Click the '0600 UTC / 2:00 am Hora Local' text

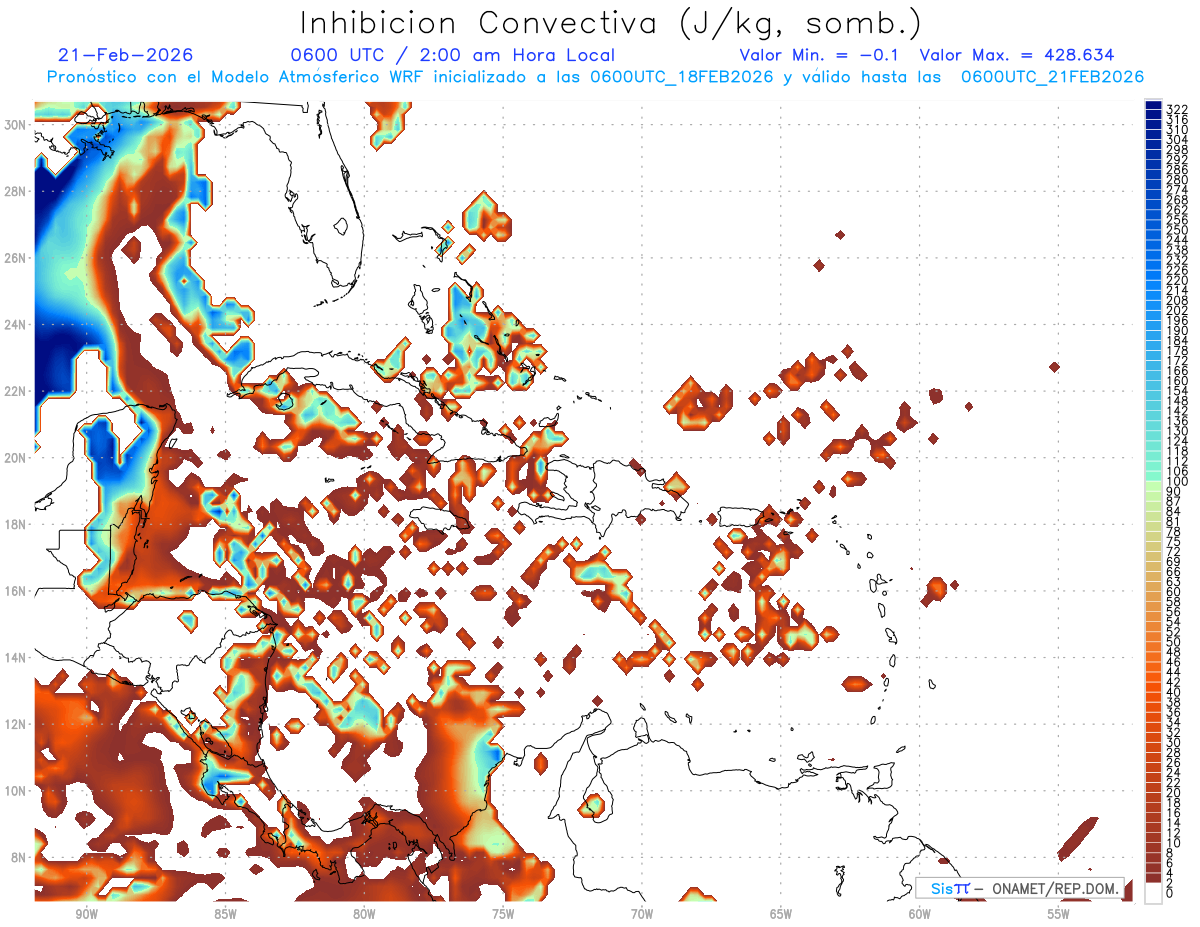coord(453,55)
